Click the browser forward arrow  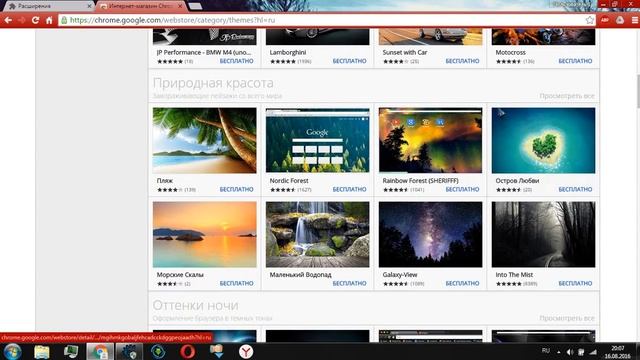pyautogui.click(x=22, y=20)
